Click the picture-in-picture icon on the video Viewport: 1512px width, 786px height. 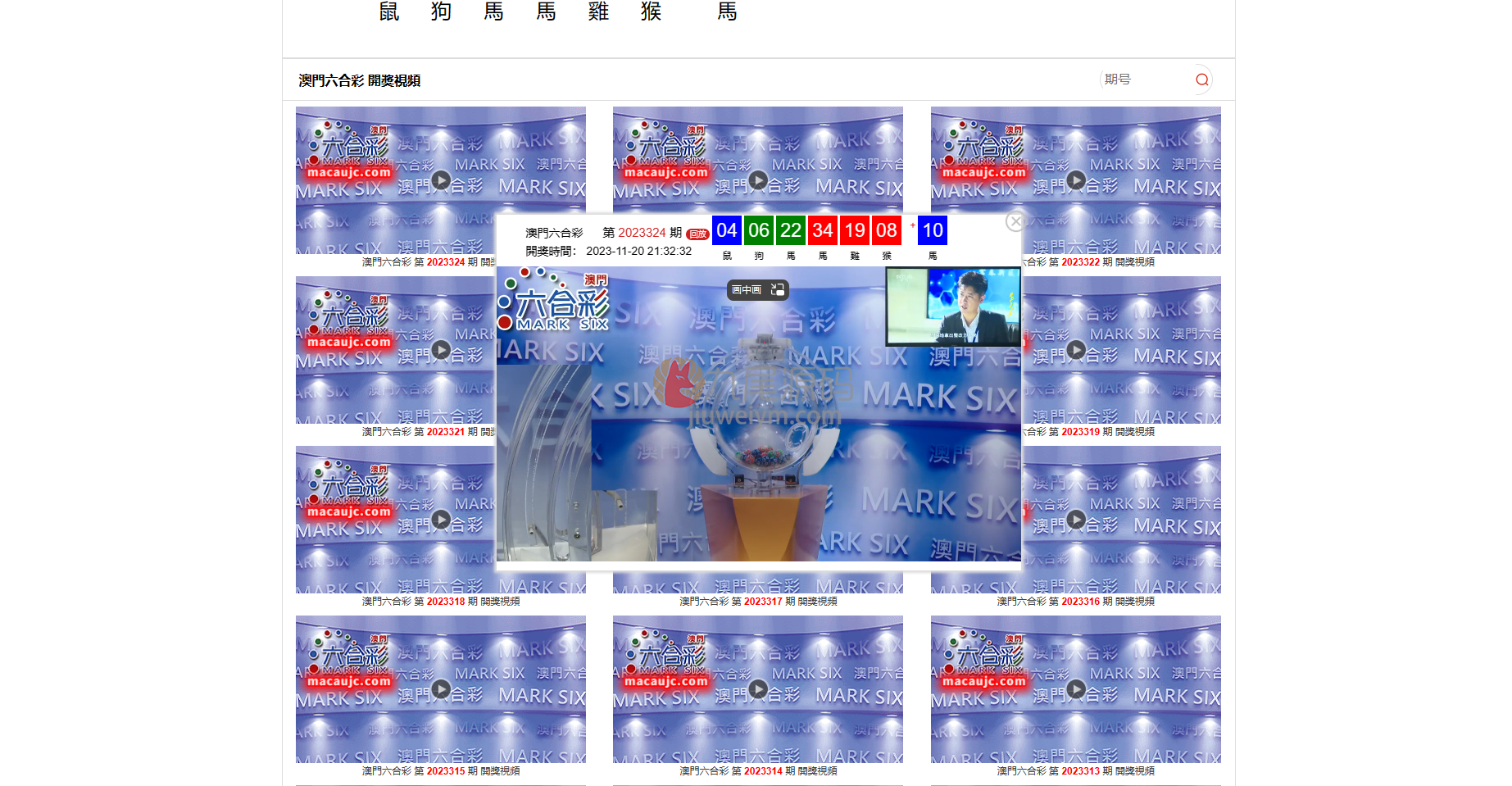778,289
